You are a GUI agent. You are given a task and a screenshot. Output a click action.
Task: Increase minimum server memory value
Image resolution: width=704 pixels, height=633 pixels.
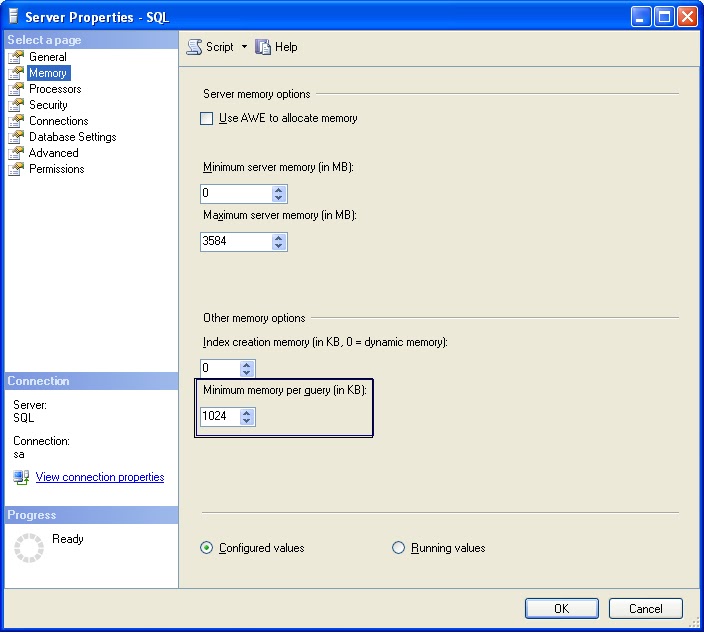click(x=279, y=190)
